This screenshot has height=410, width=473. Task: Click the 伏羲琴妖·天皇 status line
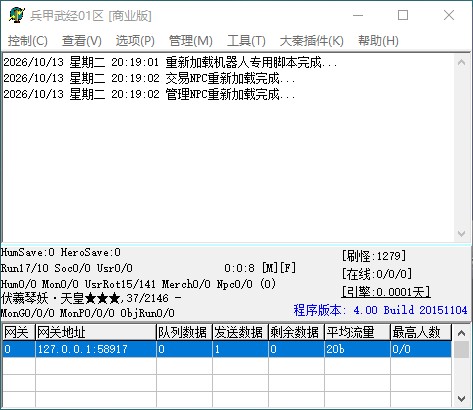point(91,298)
